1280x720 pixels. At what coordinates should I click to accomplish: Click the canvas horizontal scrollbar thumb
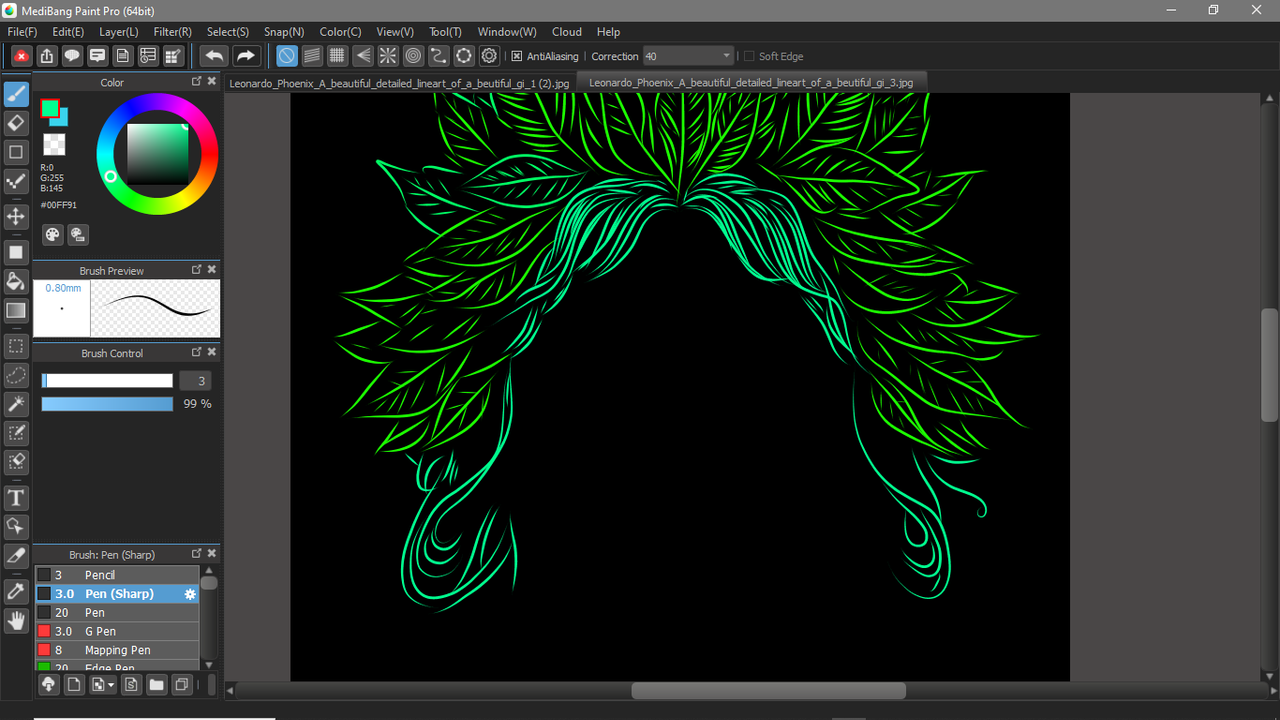click(x=768, y=691)
